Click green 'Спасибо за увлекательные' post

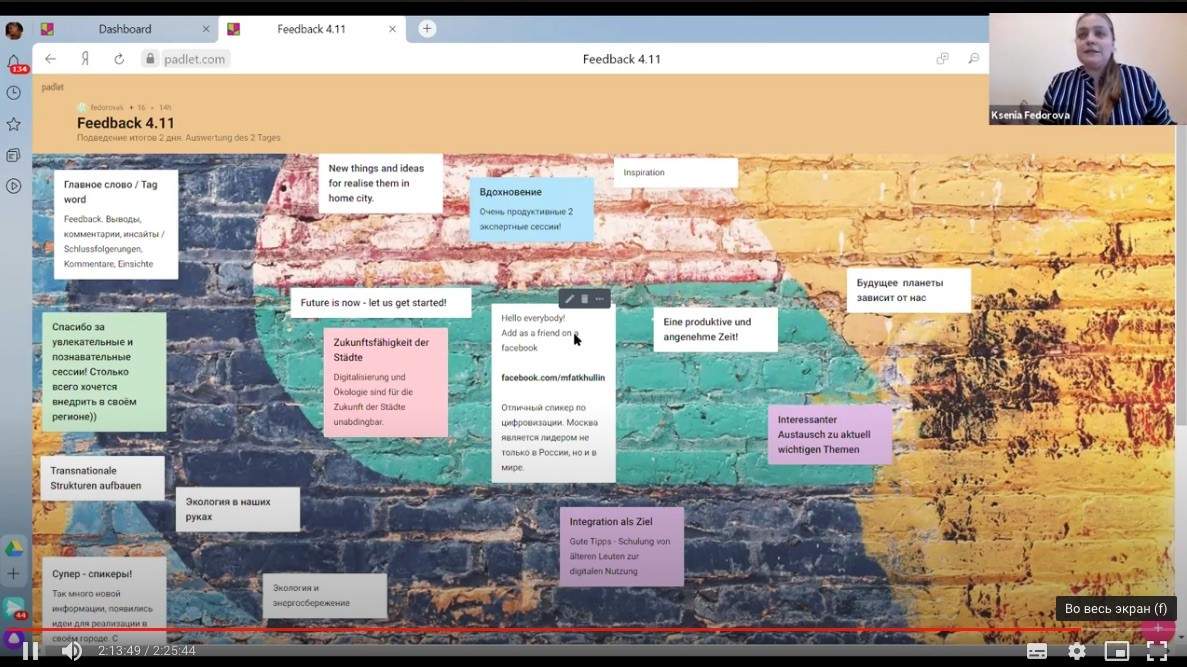(x=104, y=372)
